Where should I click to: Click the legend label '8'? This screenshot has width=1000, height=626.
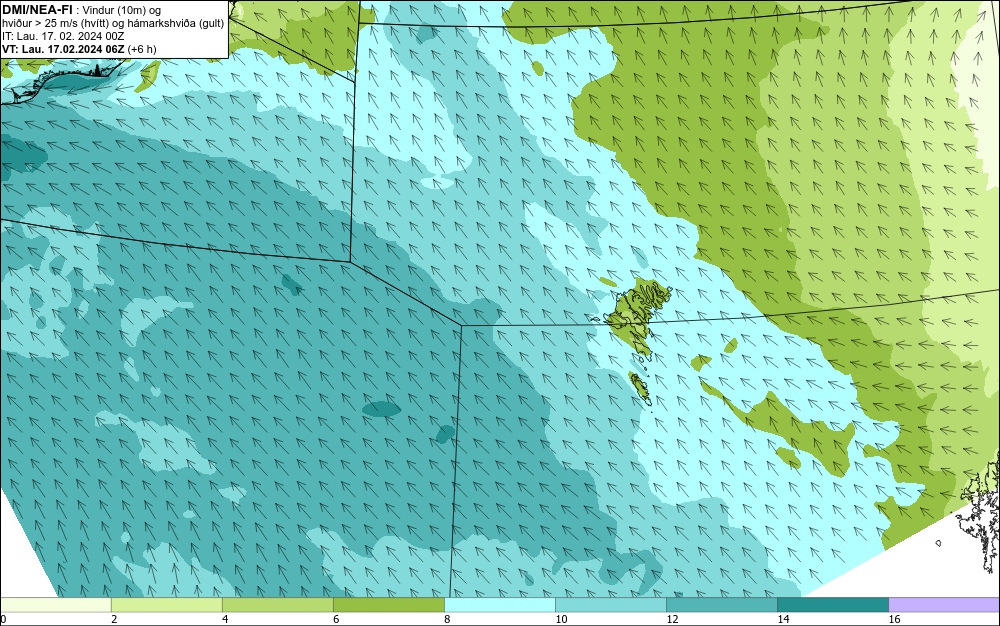pyautogui.click(x=447, y=619)
